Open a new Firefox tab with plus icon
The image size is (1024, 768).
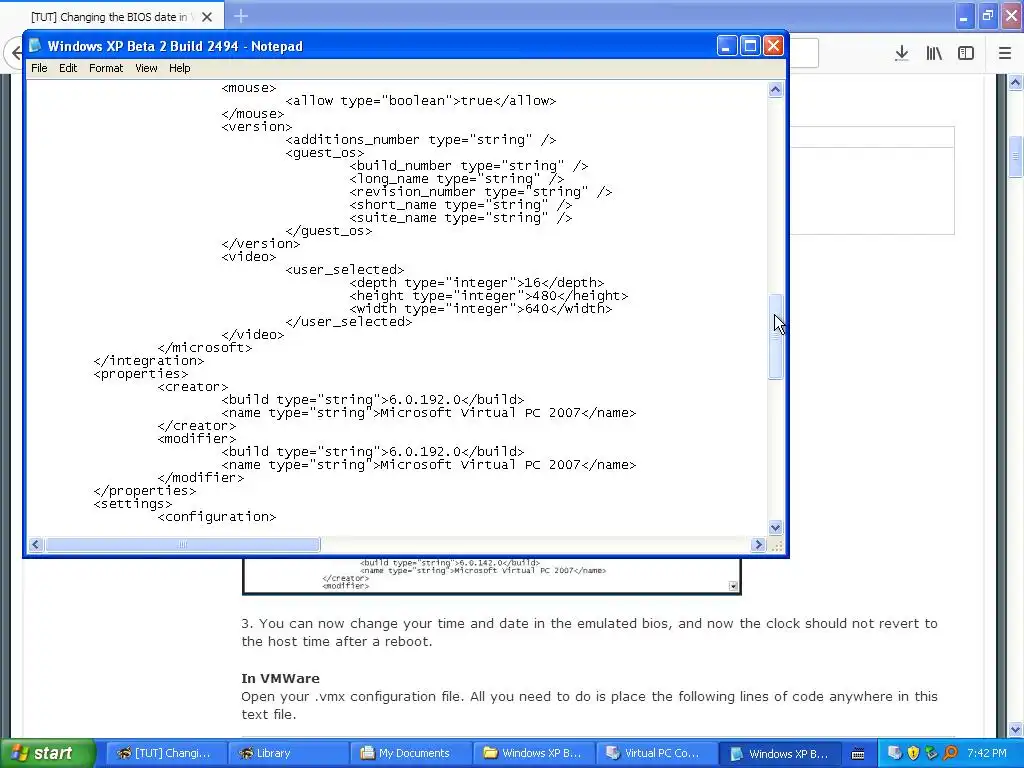[x=241, y=16]
